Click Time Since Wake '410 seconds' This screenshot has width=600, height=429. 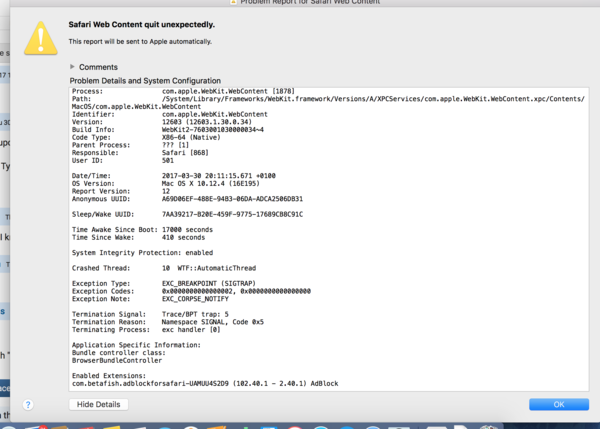pyautogui.click(x=183, y=237)
